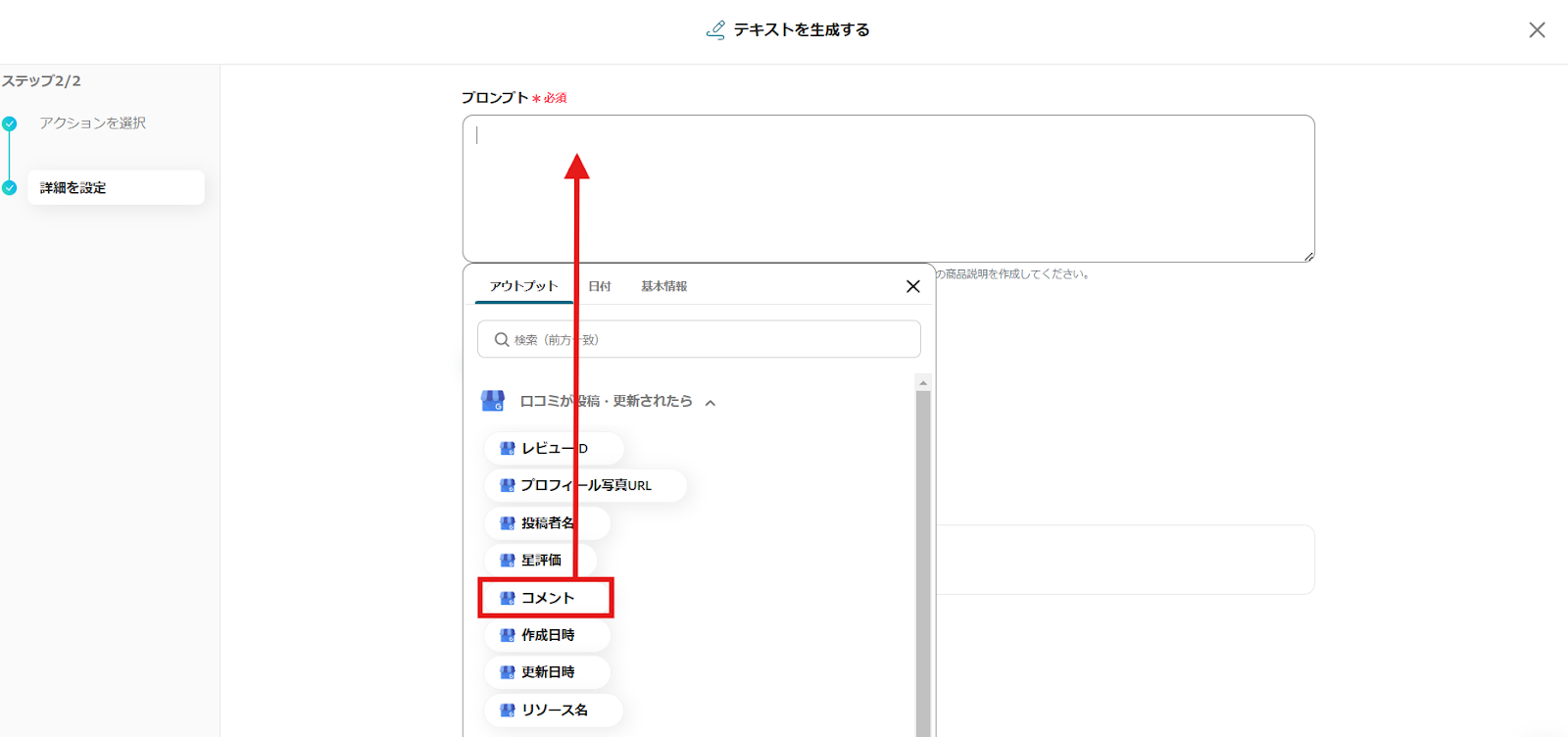The width and height of the screenshot is (1568, 737).
Task: Choose the 投稿者名 output item
Action: [x=547, y=523]
